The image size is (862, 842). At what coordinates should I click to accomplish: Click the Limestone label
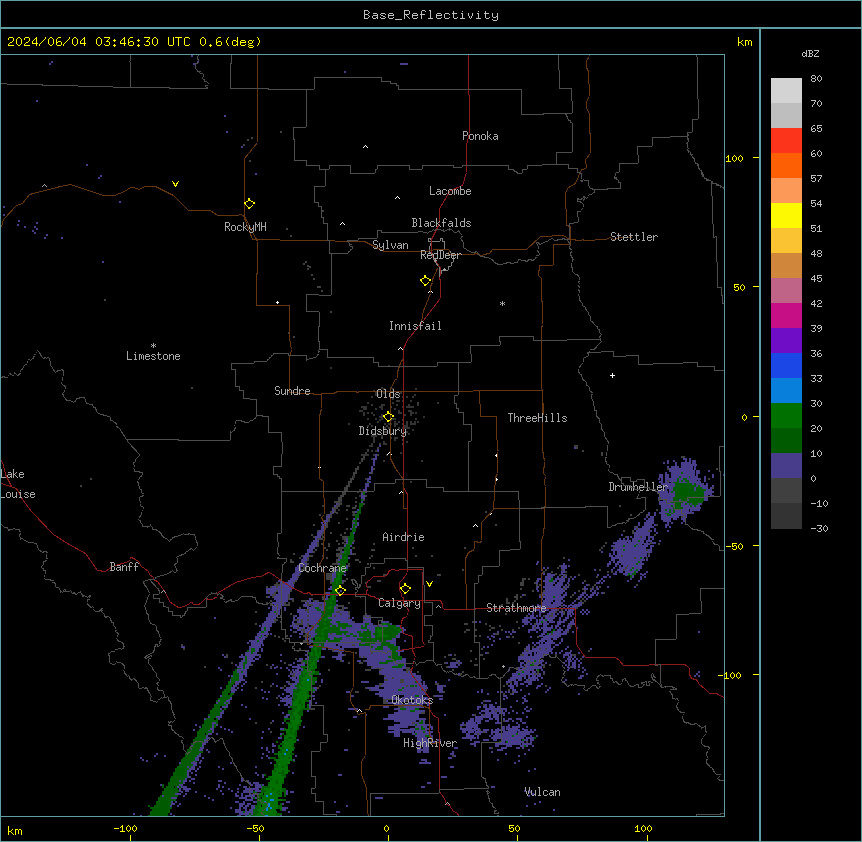153,356
